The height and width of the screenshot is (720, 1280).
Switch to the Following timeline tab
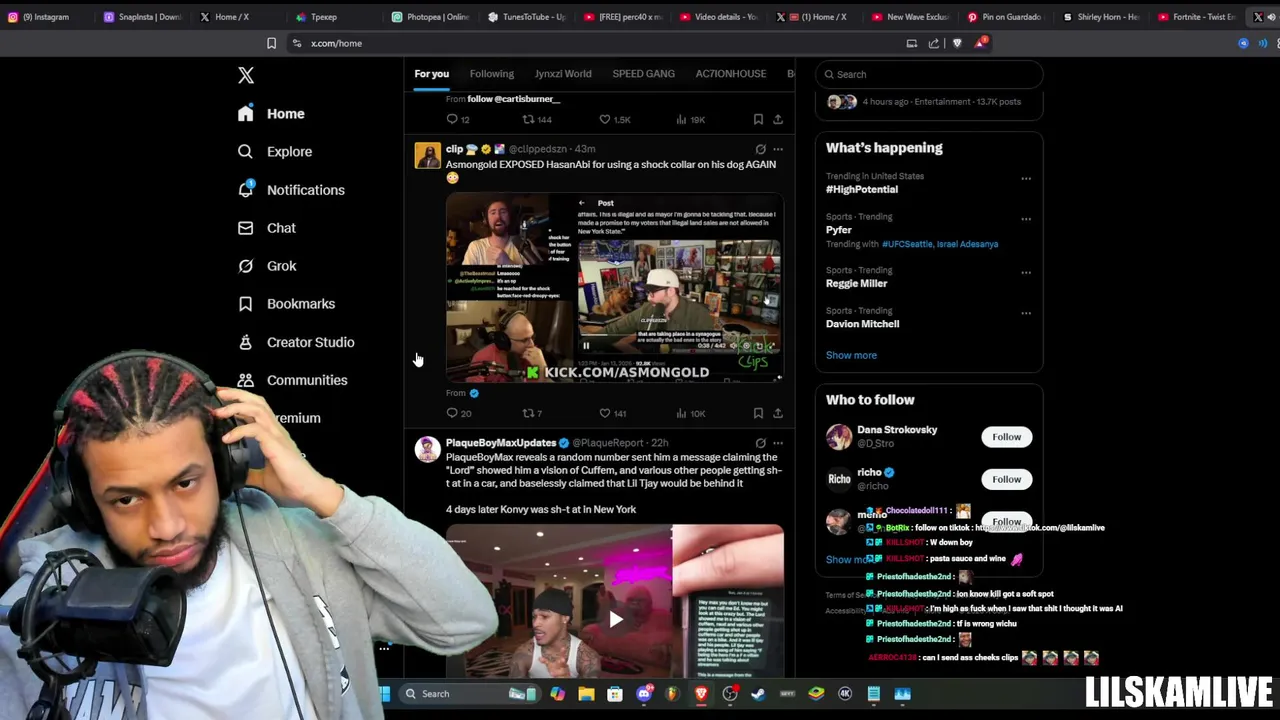coord(492,74)
